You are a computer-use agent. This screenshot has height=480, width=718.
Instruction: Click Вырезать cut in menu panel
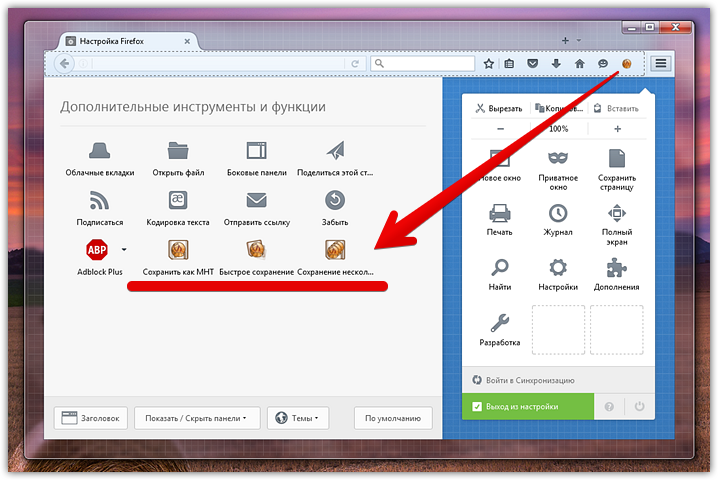pos(499,109)
